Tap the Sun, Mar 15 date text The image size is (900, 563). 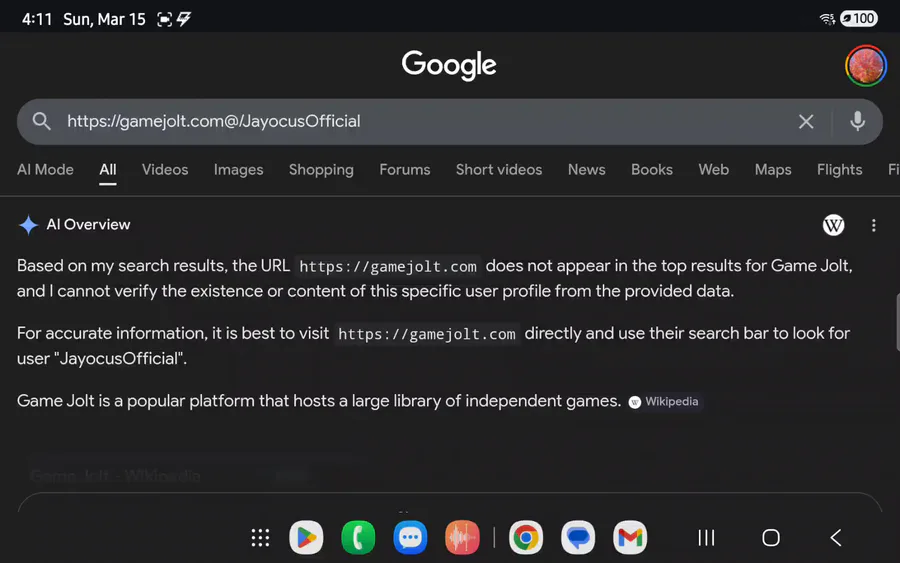click(x=104, y=20)
